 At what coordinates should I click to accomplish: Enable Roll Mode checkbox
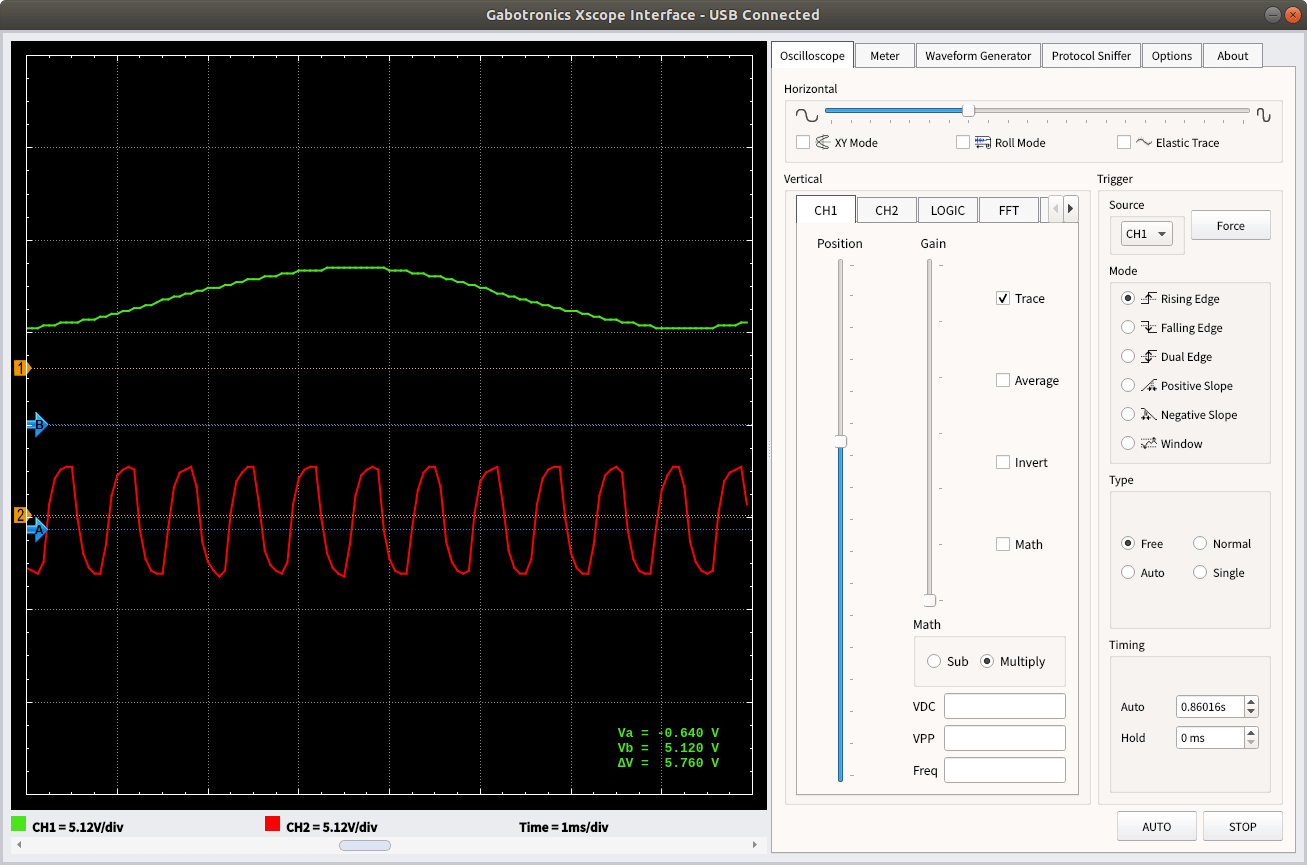coord(963,142)
